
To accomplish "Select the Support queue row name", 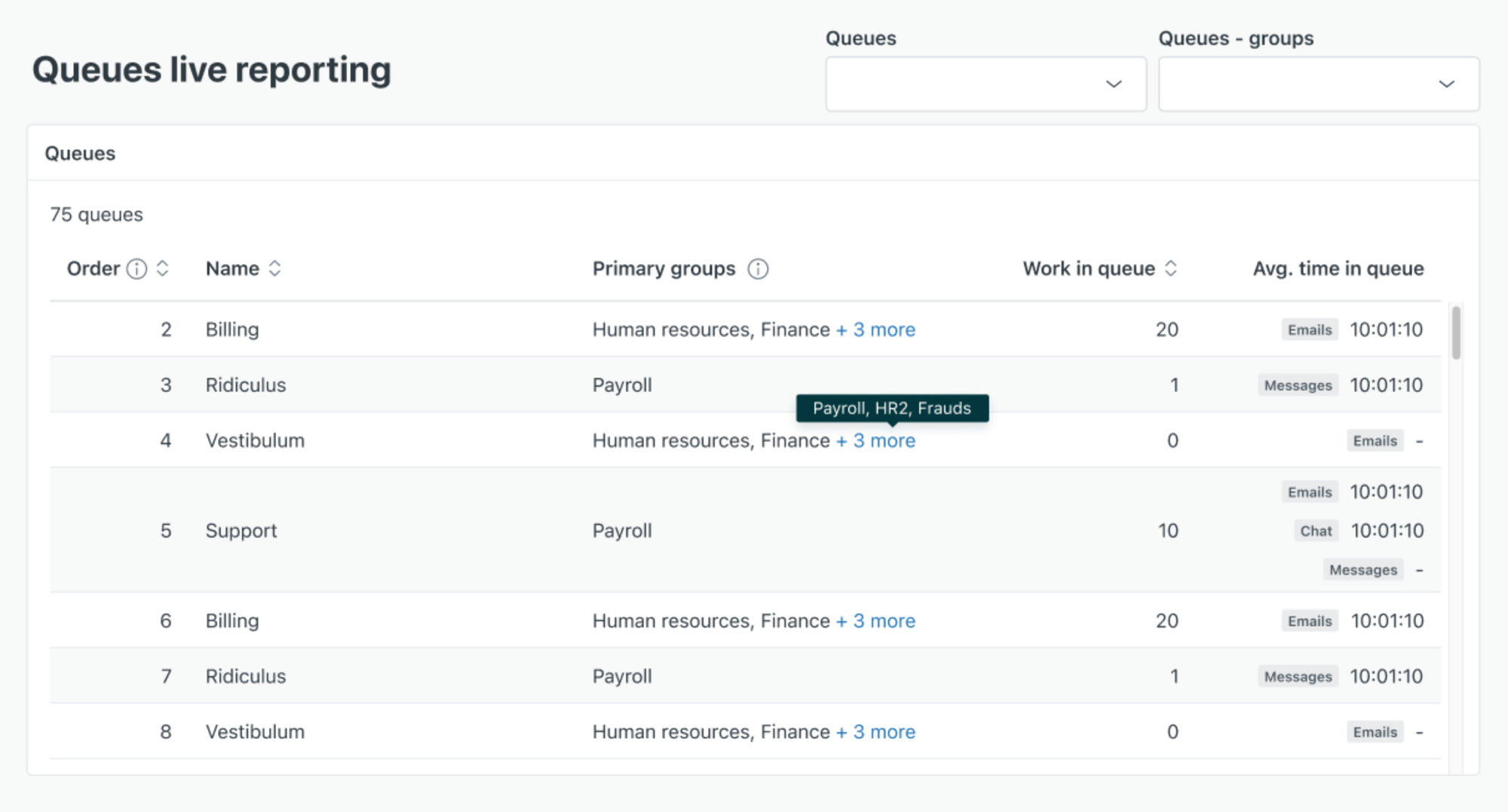I will [x=241, y=531].
